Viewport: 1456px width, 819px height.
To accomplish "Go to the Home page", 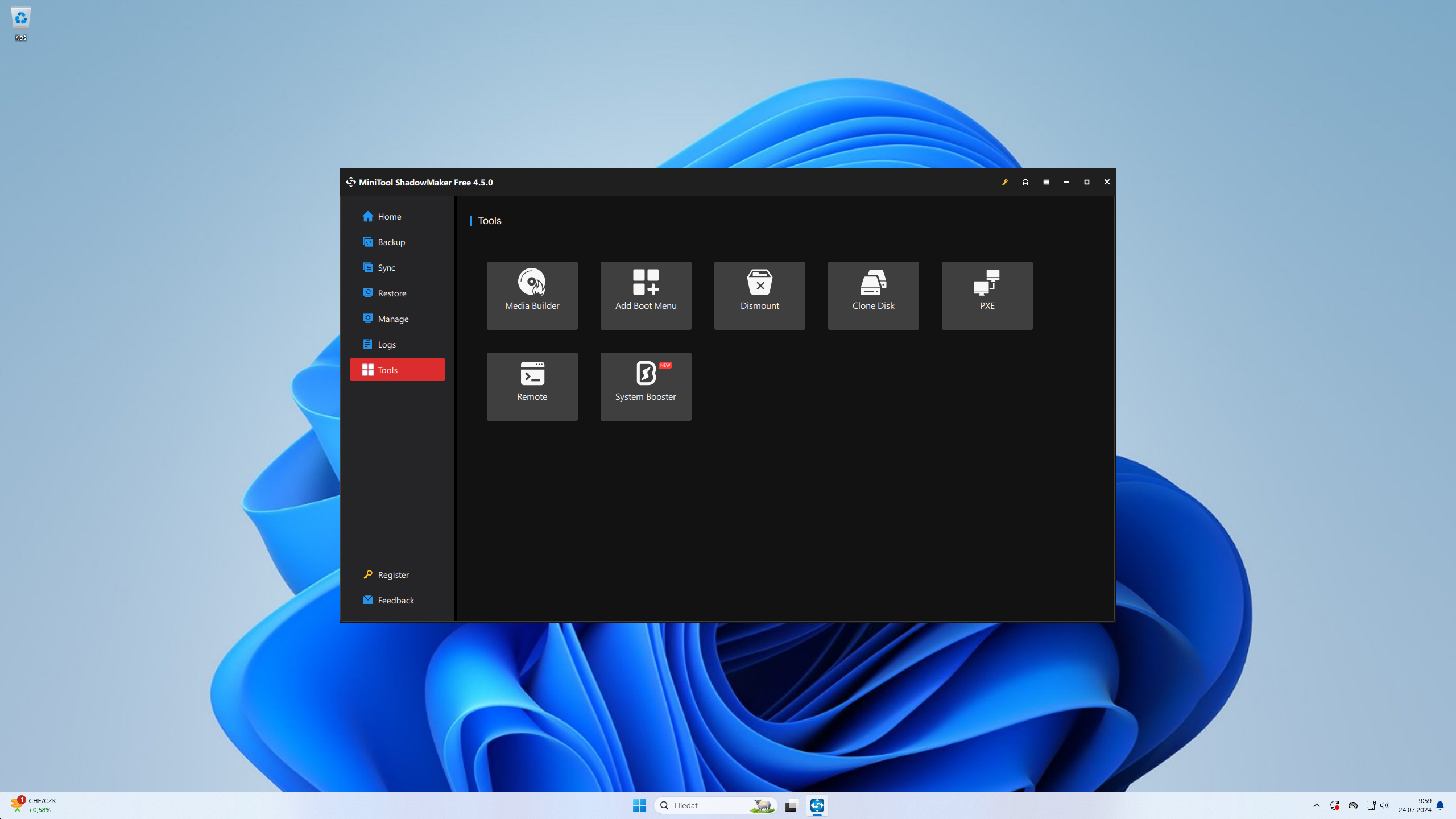I will [x=389, y=216].
